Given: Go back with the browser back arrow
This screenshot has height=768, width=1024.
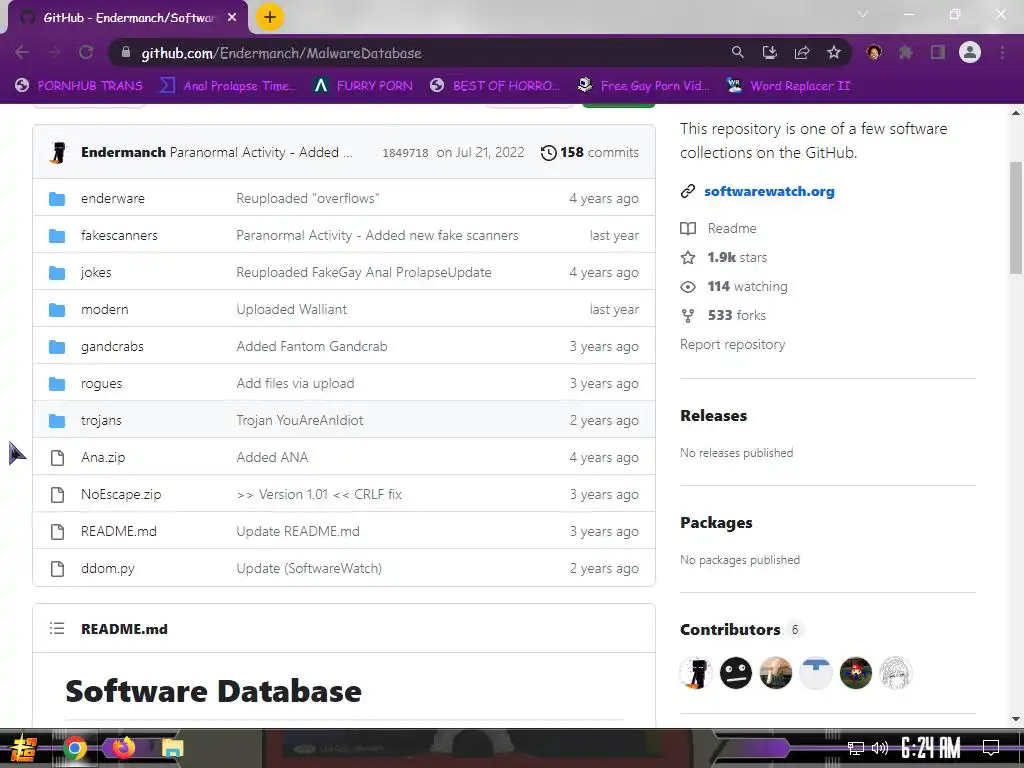Looking at the screenshot, I should point(22,52).
